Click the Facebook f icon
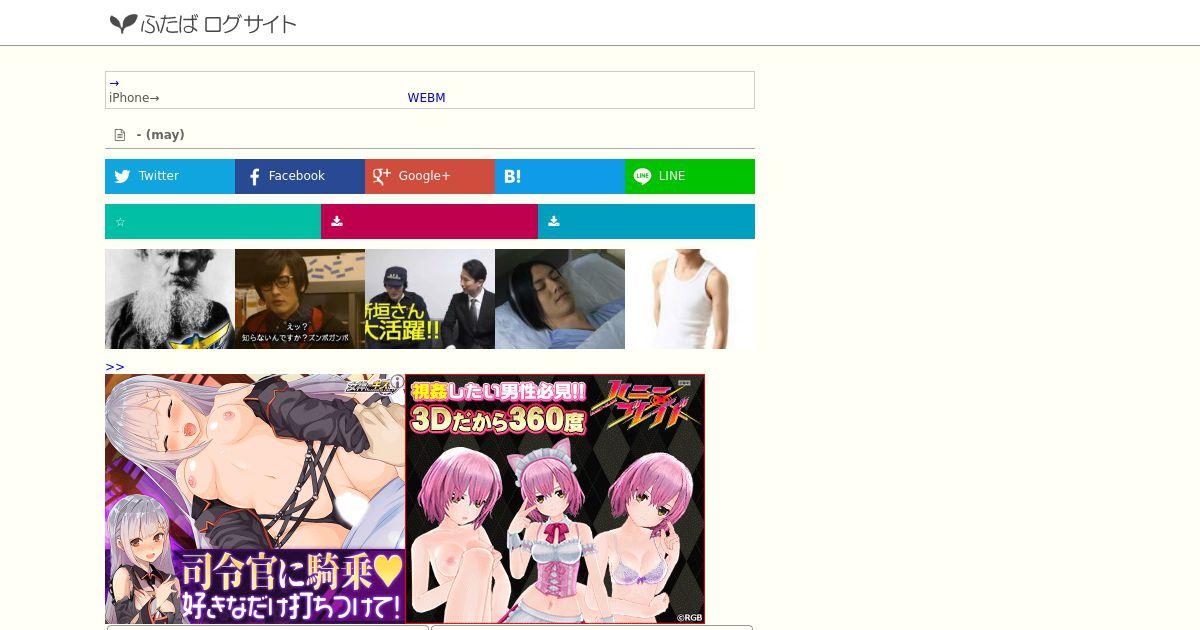This screenshot has height=630, width=1200. pyautogui.click(x=254, y=177)
